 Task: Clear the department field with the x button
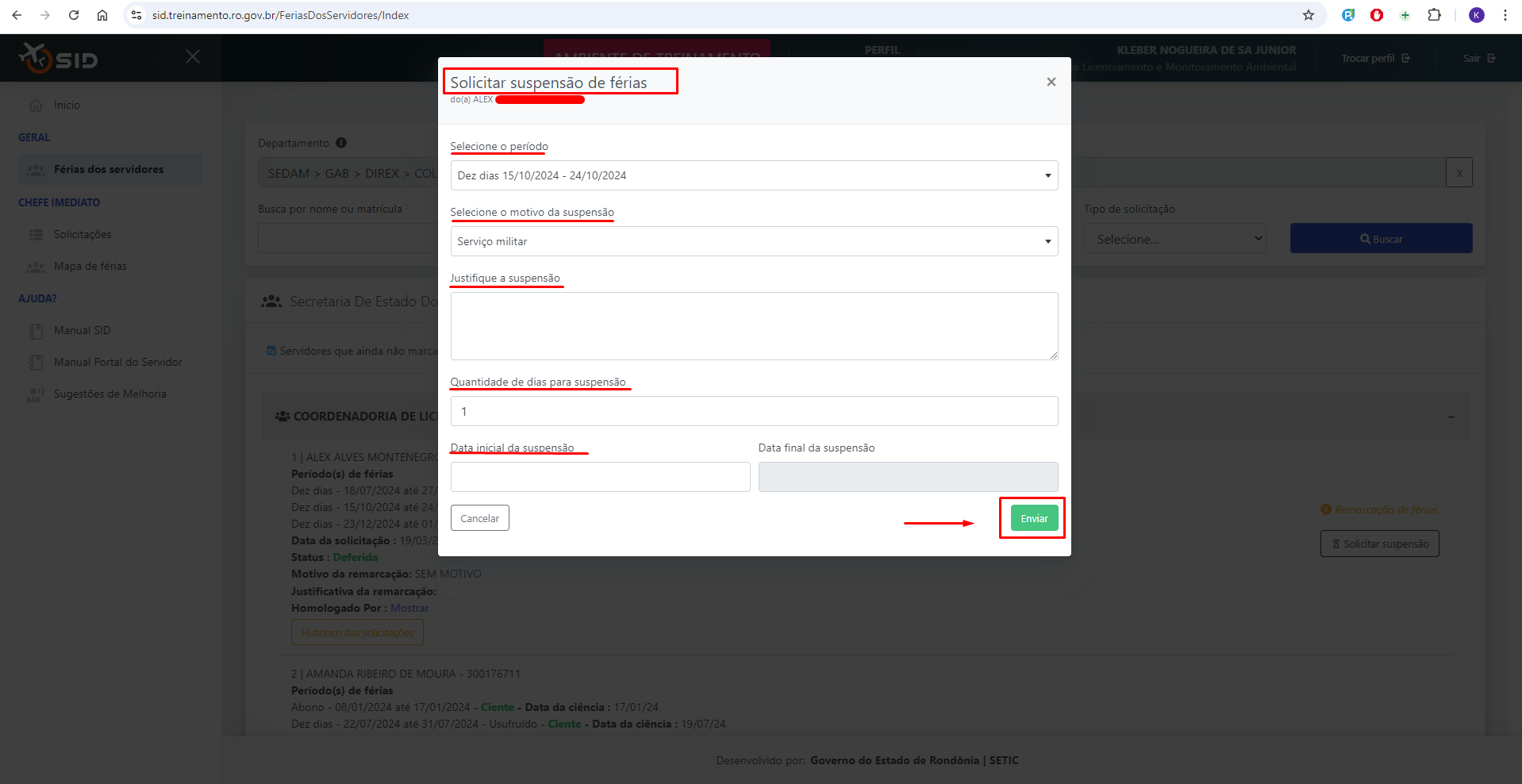[x=1459, y=172]
